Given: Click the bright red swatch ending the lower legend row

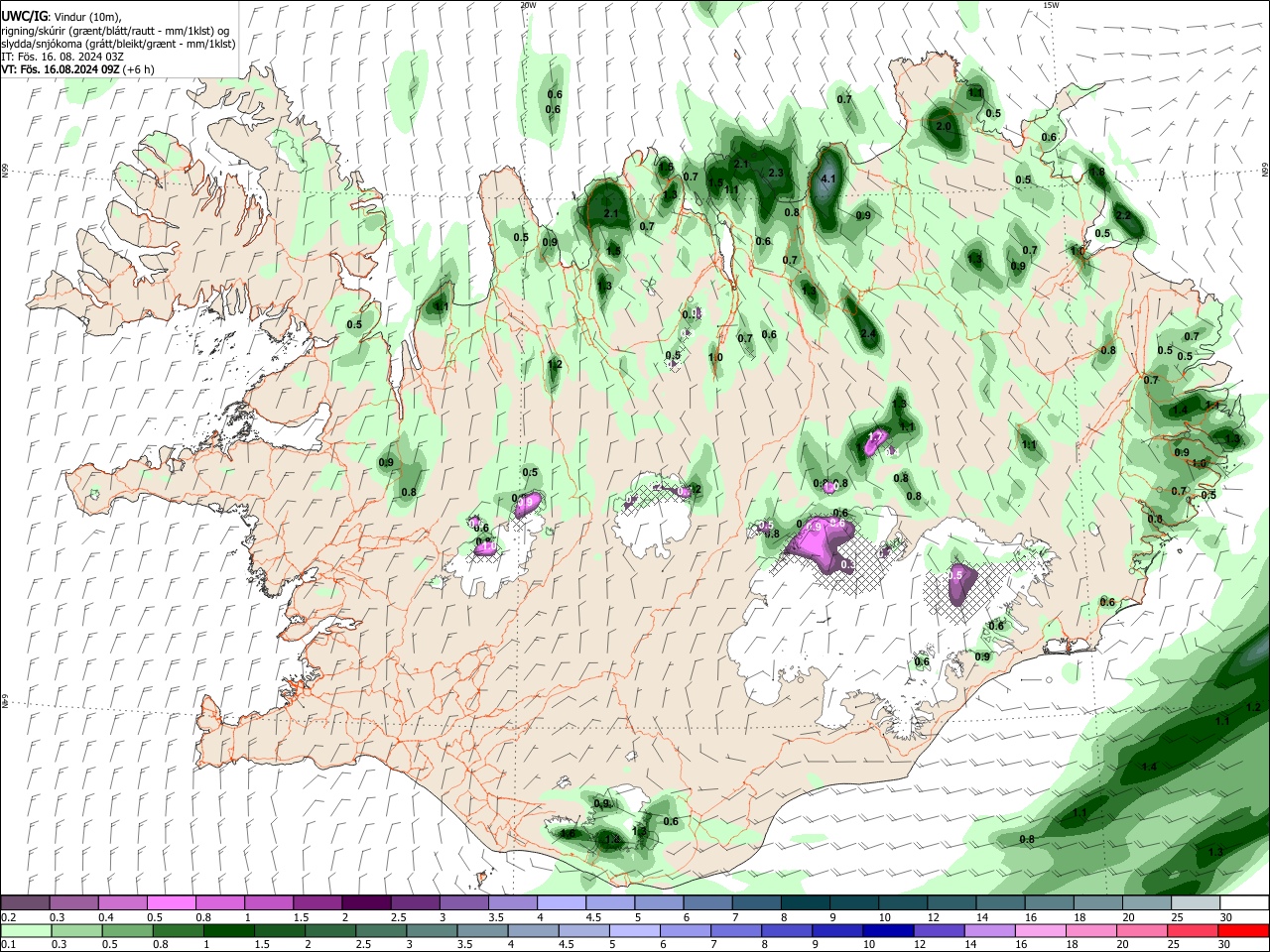Looking at the screenshot, I should (1244, 930).
